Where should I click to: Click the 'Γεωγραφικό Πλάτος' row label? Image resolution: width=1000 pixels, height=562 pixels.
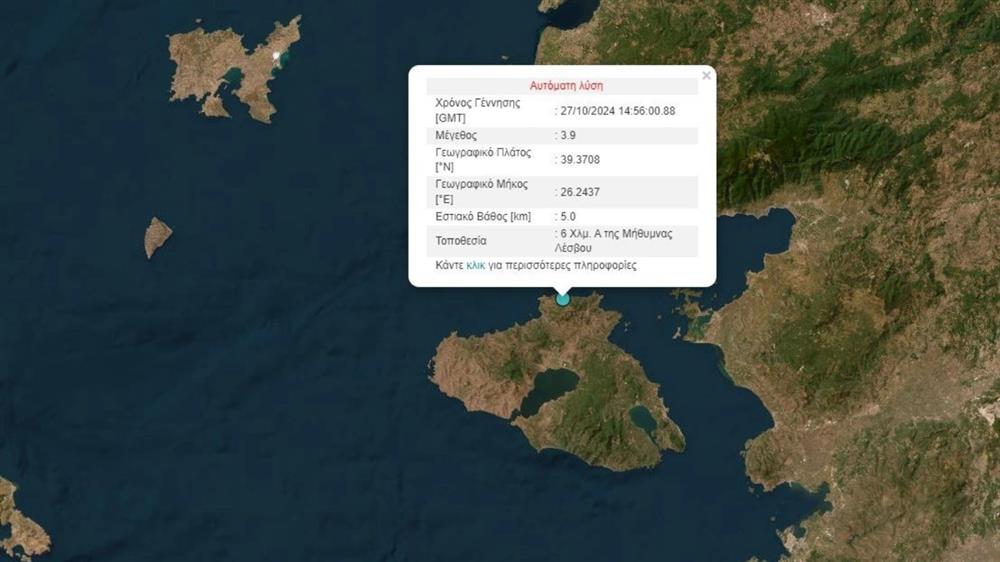482,153
